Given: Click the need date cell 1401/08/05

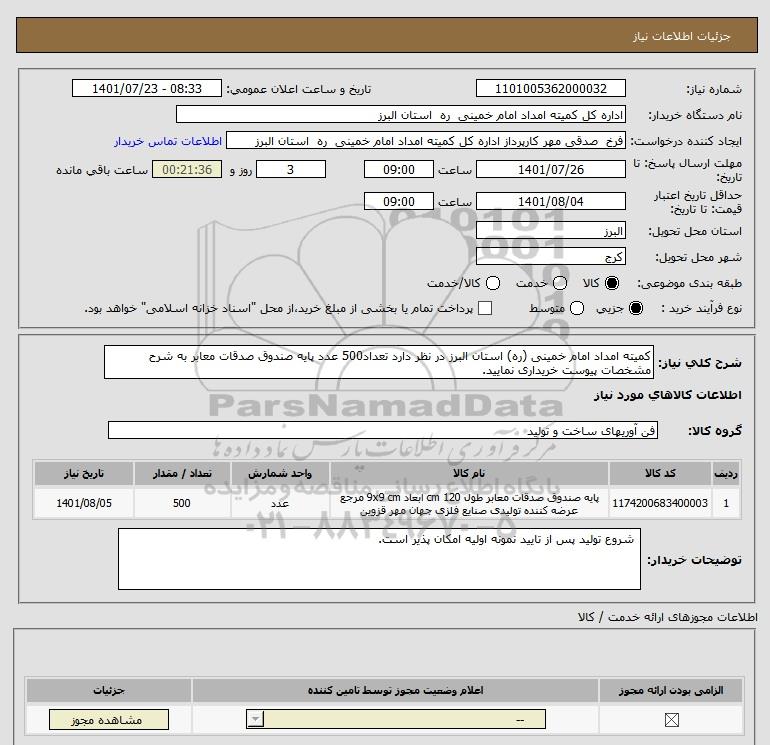Looking at the screenshot, I should [84, 503].
